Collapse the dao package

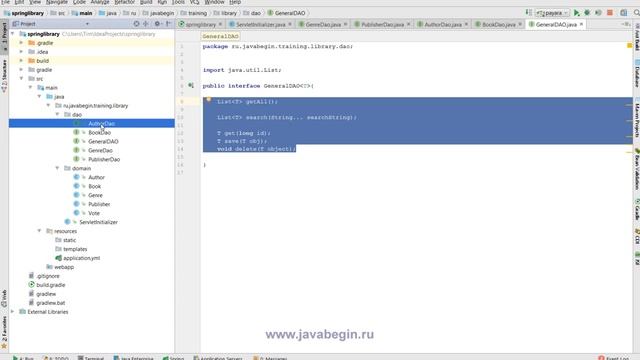point(57,114)
